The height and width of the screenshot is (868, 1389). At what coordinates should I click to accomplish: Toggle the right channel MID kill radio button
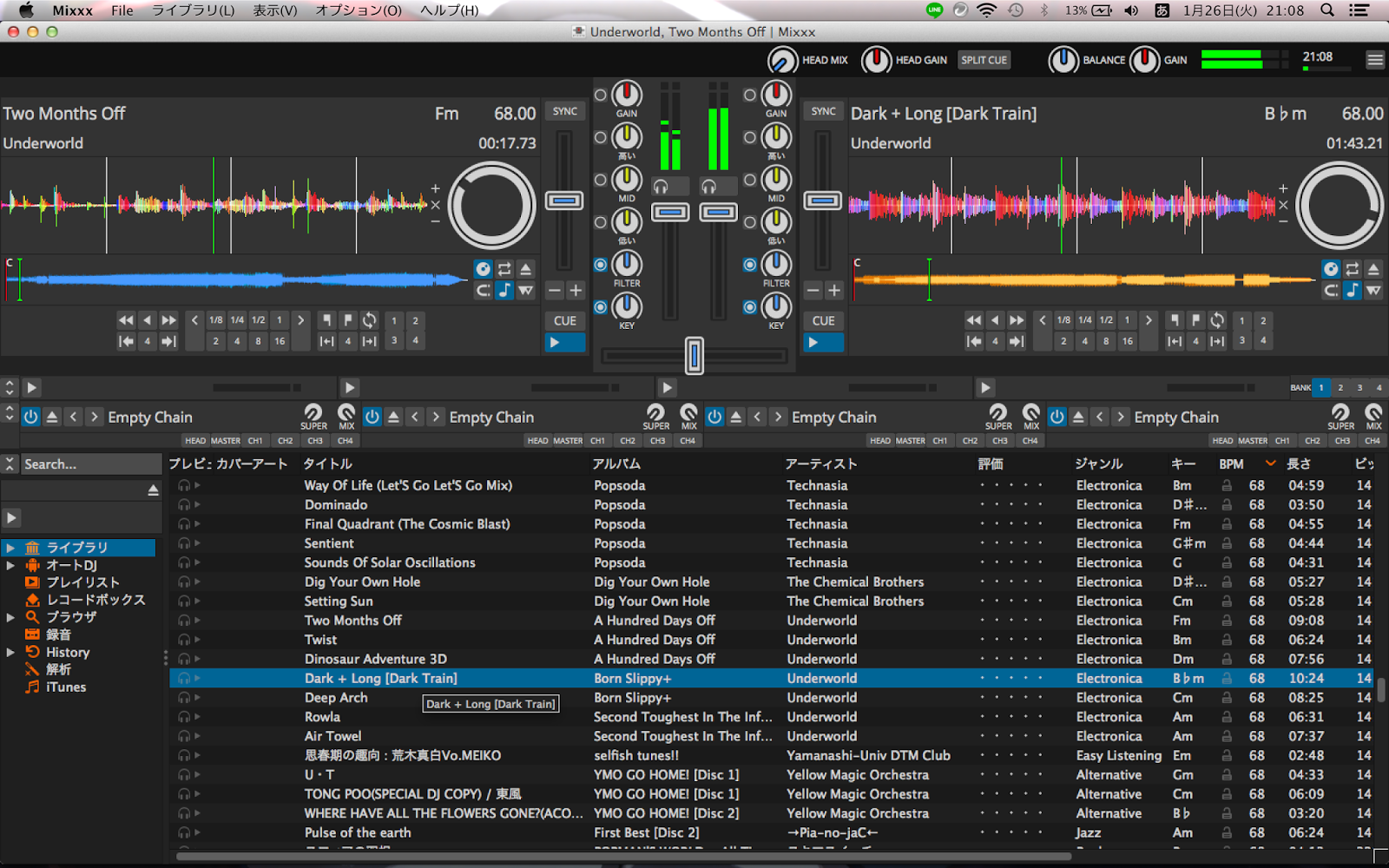click(750, 180)
